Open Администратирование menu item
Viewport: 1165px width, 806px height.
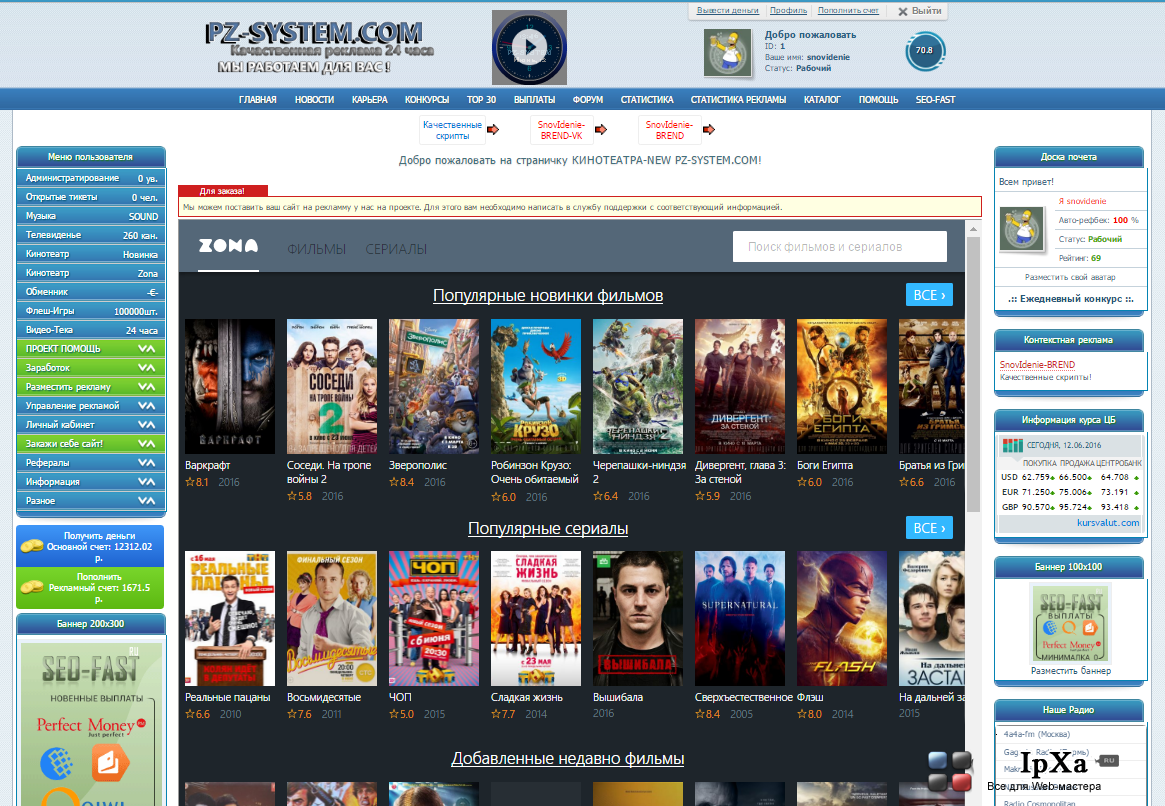pos(91,178)
